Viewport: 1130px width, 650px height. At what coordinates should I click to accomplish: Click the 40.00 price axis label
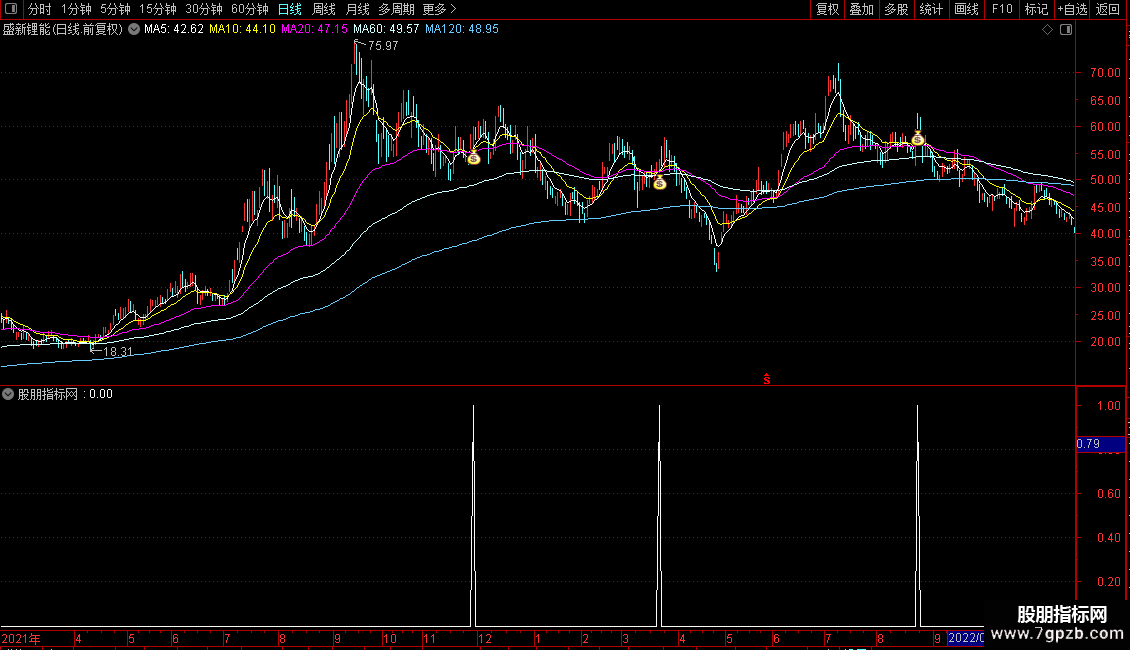pyautogui.click(x=1105, y=233)
